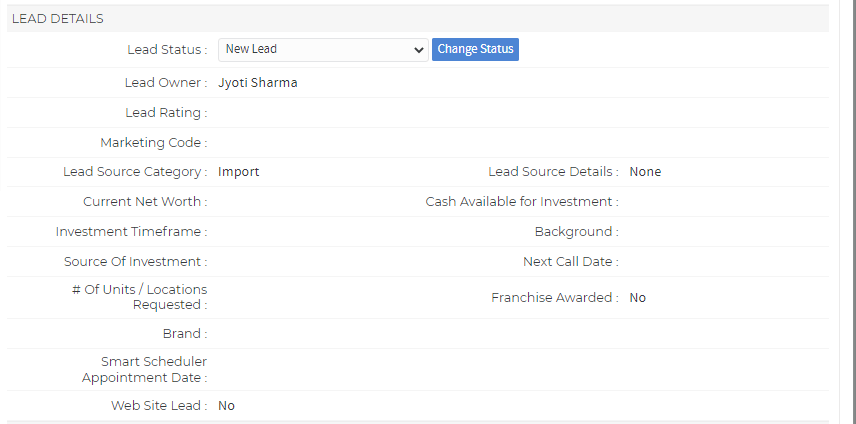This screenshot has height=424, width=856.
Task: Click the Next Call Date label
Action: (570, 262)
